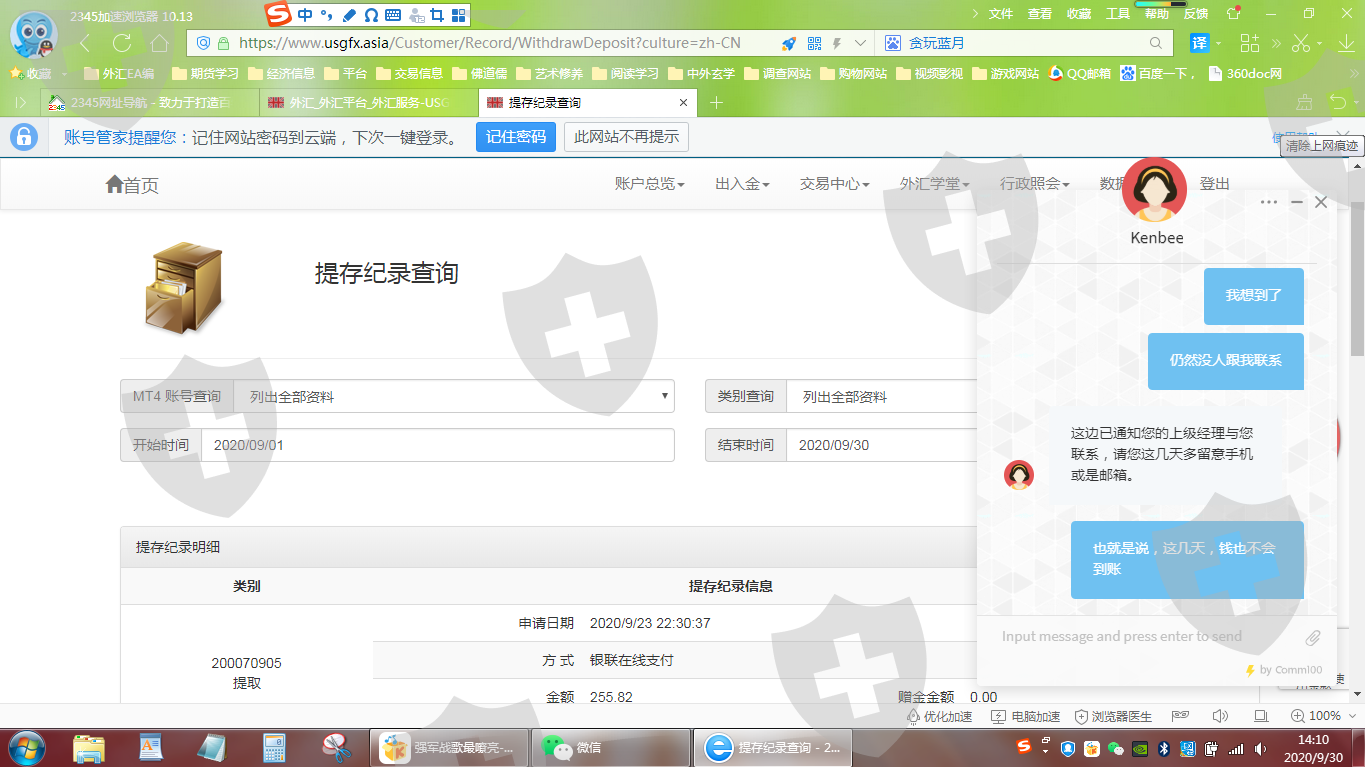Click 优化加速 in the status bar
Screen dimensions: 1365x767
click(939, 716)
